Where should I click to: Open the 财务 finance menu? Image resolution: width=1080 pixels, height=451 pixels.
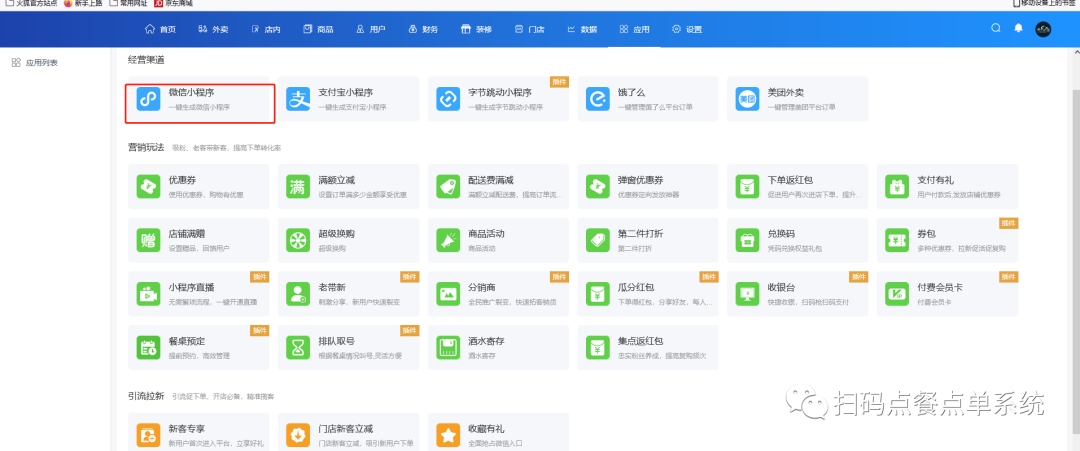click(x=423, y=29)
